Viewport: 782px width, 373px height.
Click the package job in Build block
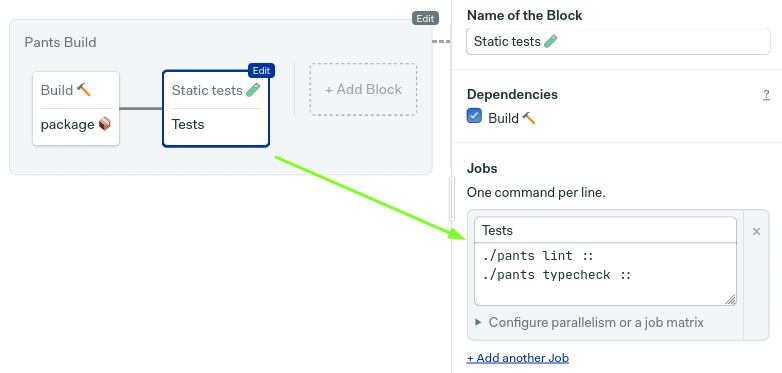(76, 124)
